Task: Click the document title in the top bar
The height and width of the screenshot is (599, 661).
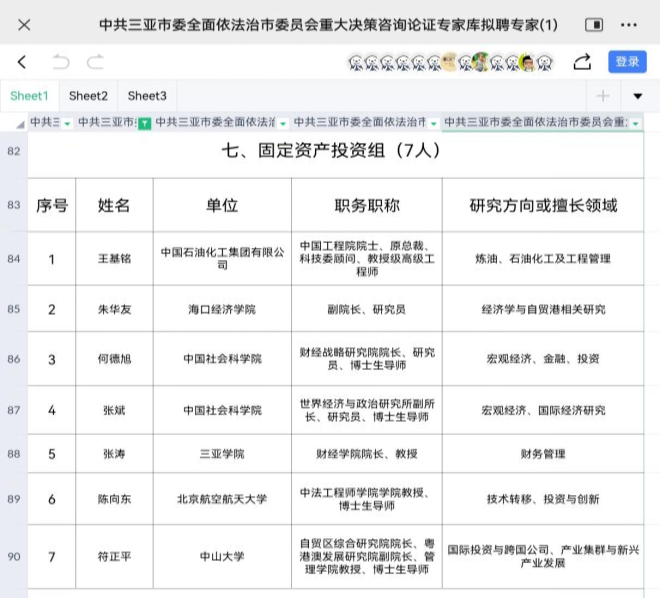Action: click(328, 25)
